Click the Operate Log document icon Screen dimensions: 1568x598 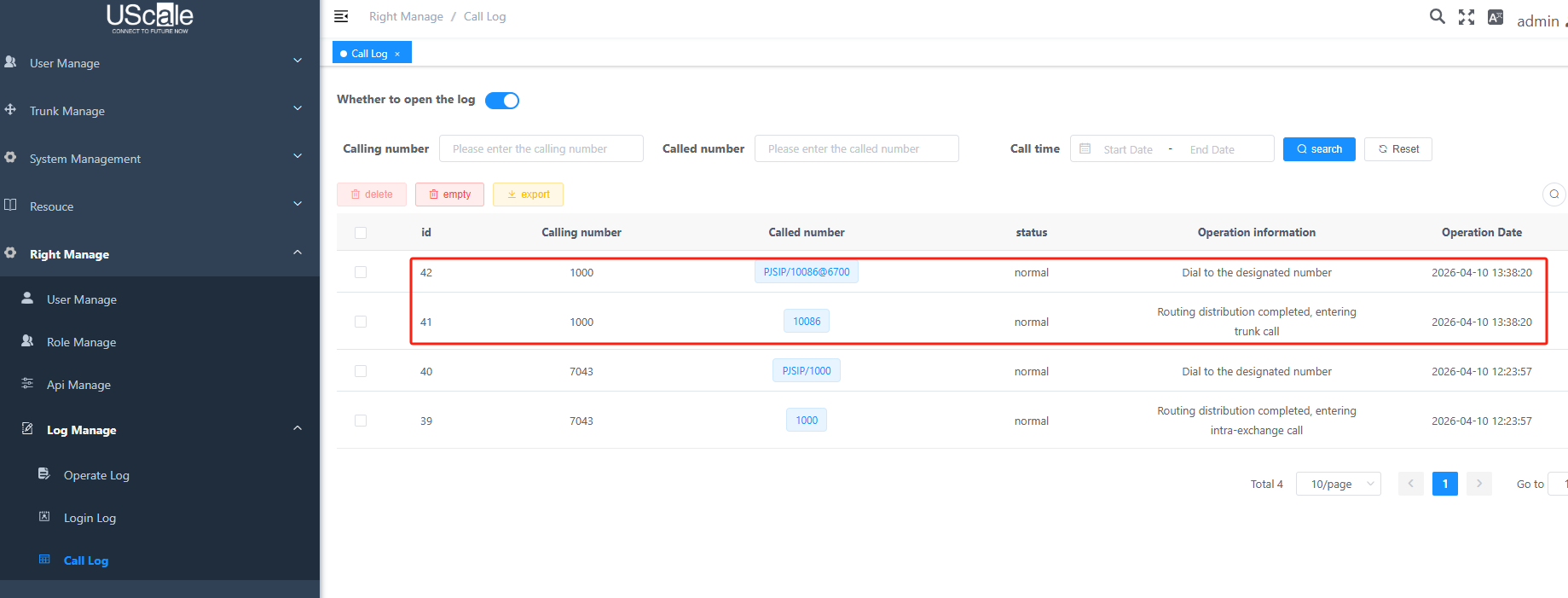[x=44, y=473]
